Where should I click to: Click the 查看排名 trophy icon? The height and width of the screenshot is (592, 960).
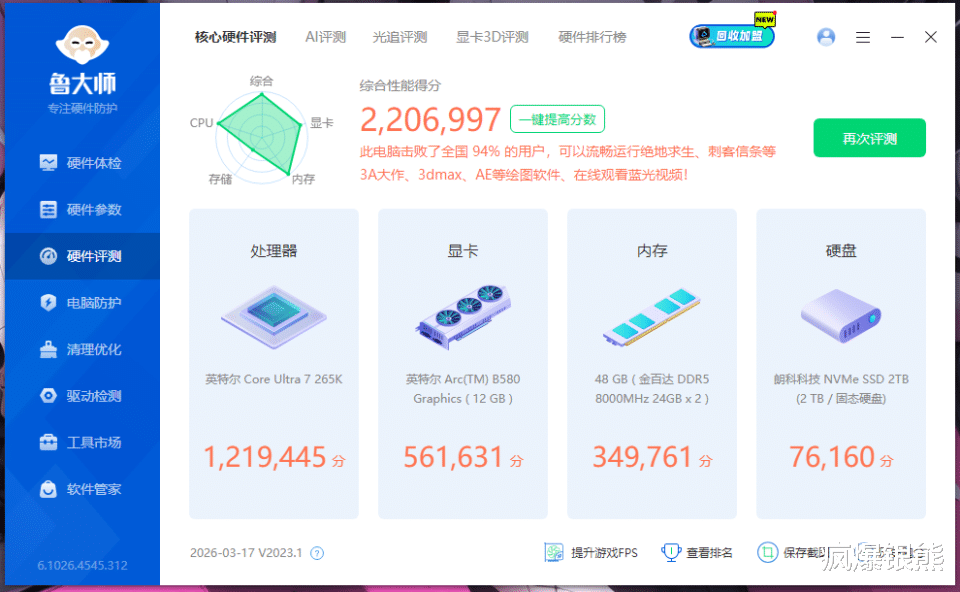(x=671, y=552)
